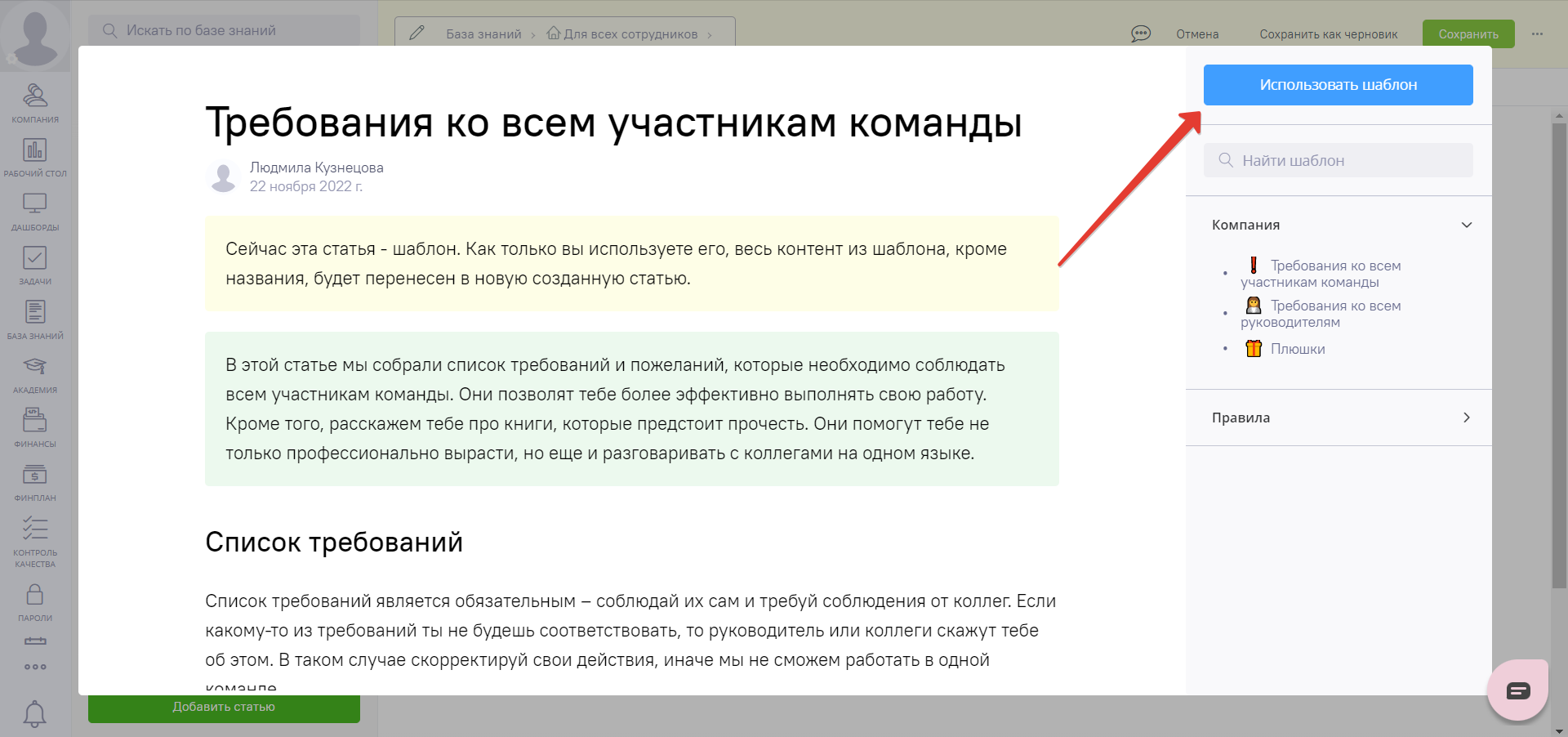Open the notifications bell
The height and width of the screenshot is (737, 1568).
[x=34, y=713]
